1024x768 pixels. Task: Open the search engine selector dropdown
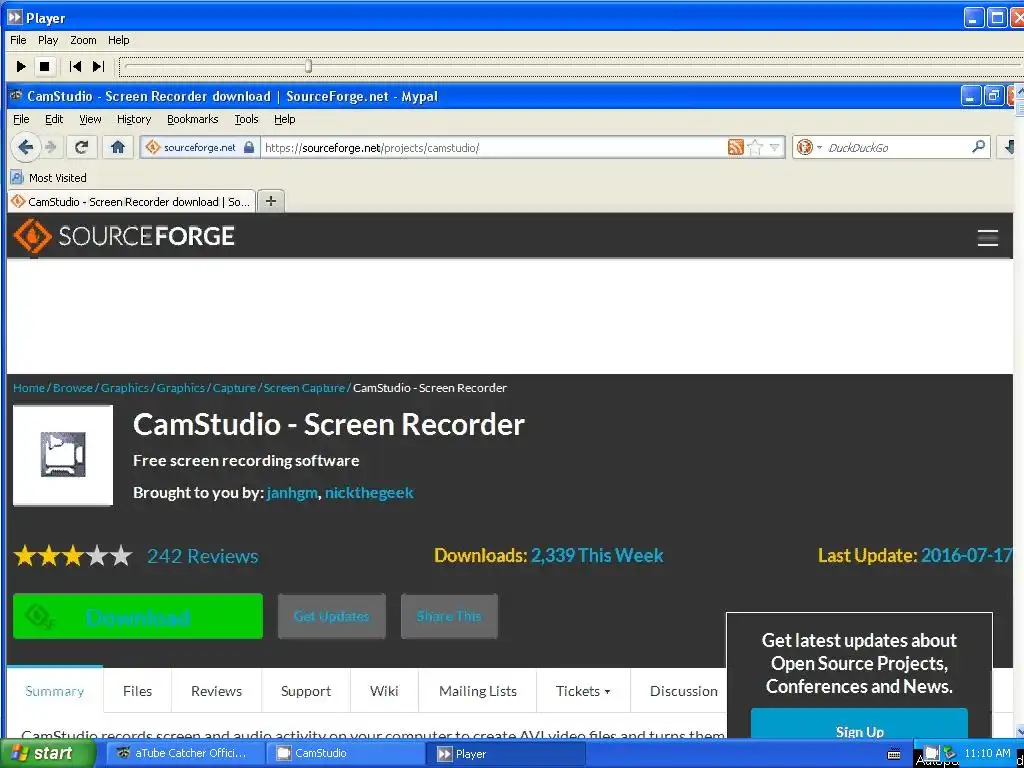(x=808, y=148)
